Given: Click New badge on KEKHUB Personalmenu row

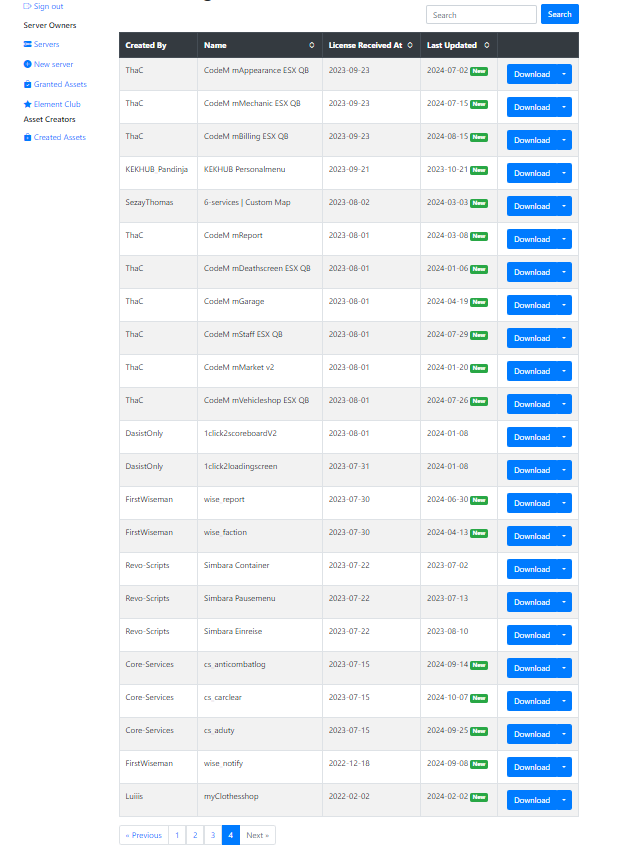Looking at the screenshot, I should (479, 170).
